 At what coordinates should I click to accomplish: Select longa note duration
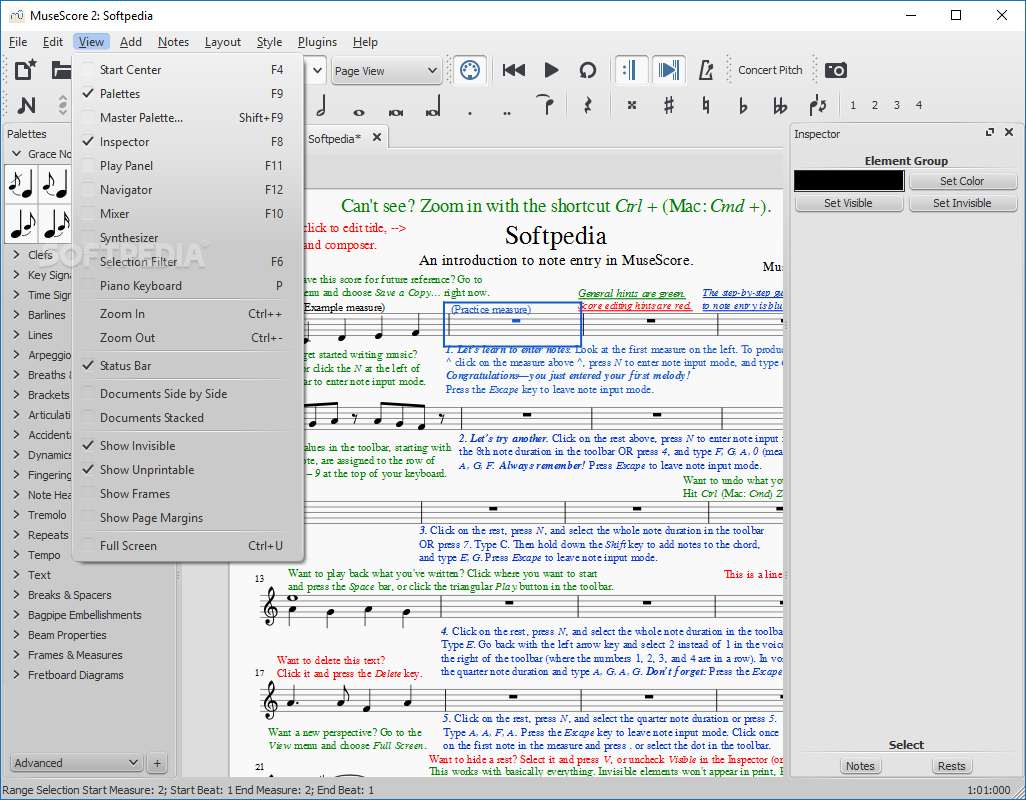[433, 105]
